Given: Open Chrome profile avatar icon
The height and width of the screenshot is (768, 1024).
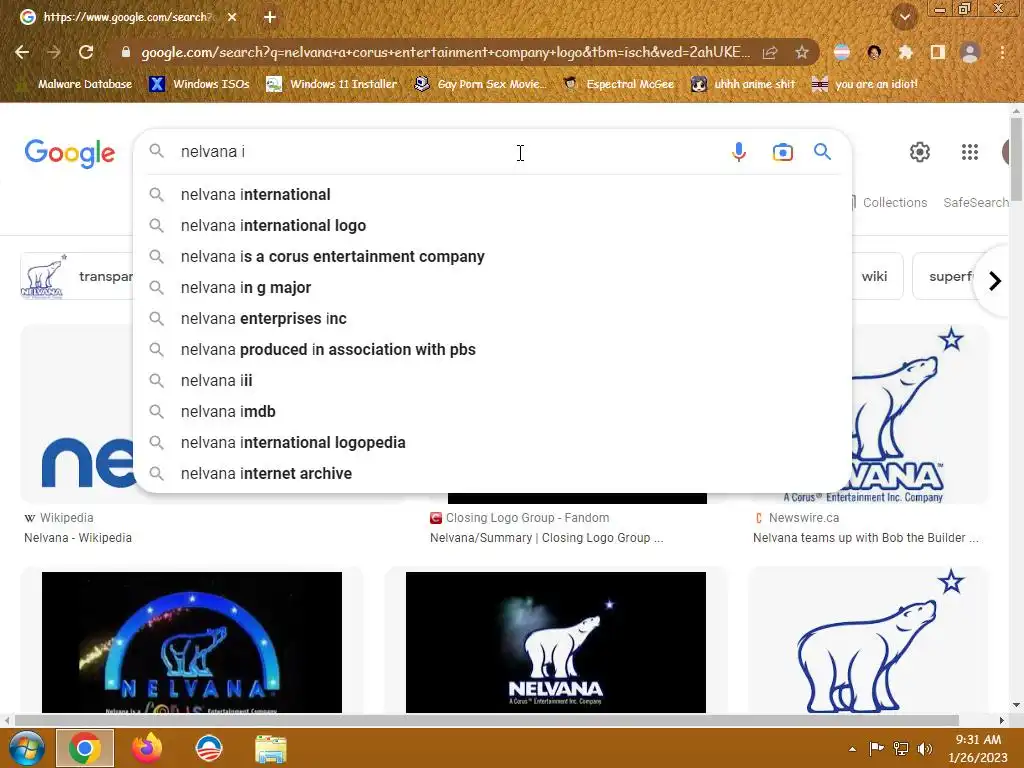Looking at the screenshot, I should point(970,52).
